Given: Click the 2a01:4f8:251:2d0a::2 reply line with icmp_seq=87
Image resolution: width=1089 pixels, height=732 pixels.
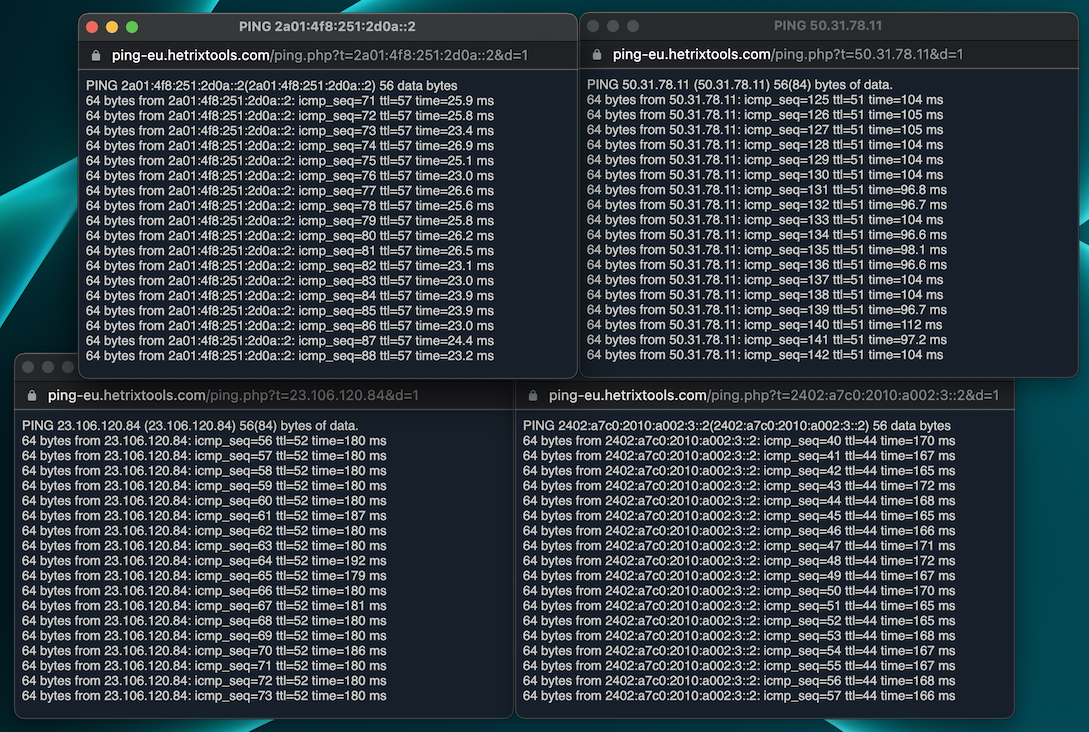Looking at the screenshot, I should point(290,341).
